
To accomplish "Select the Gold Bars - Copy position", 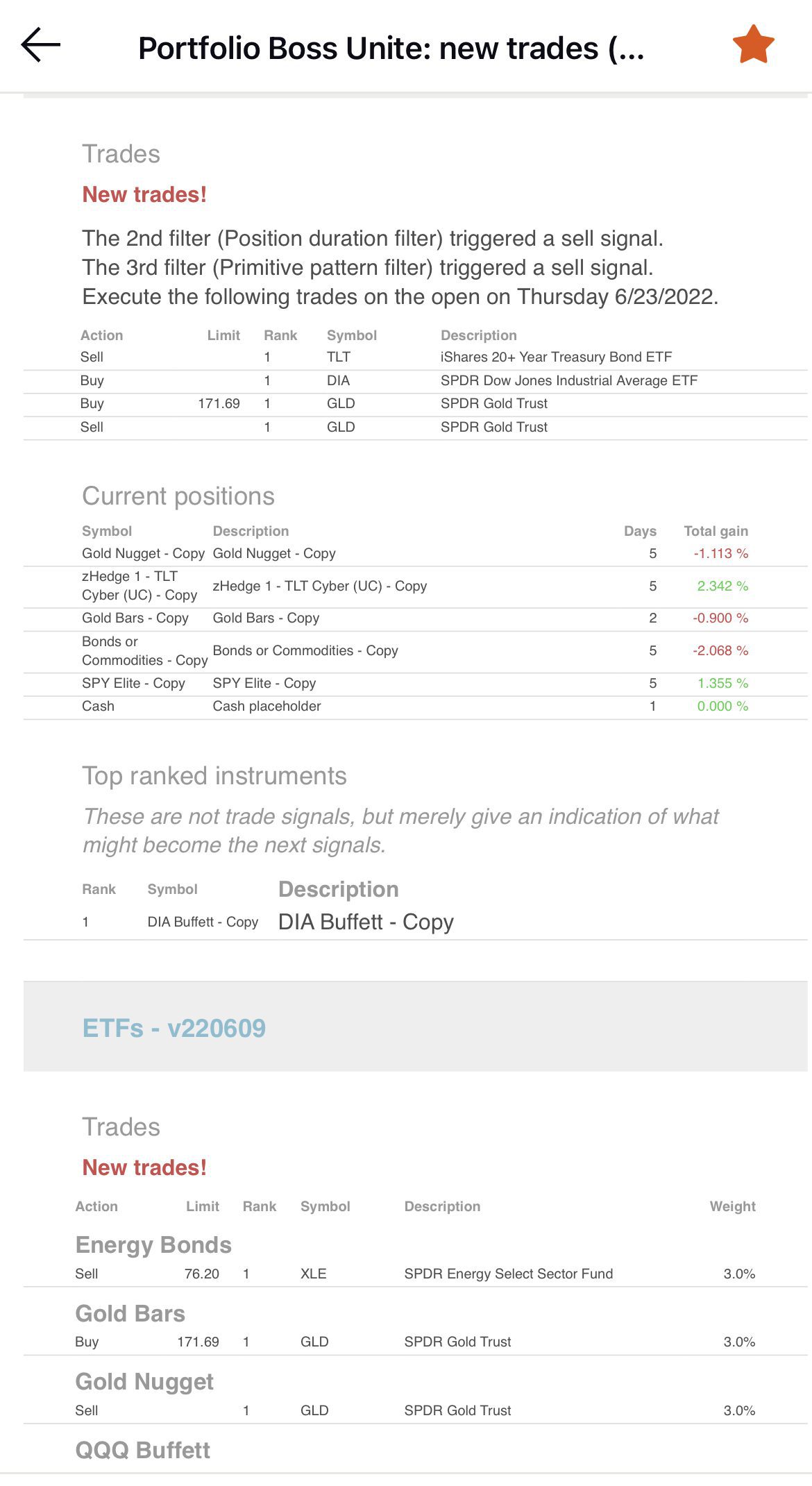I will pyautogui.click(x=415, y=618).
